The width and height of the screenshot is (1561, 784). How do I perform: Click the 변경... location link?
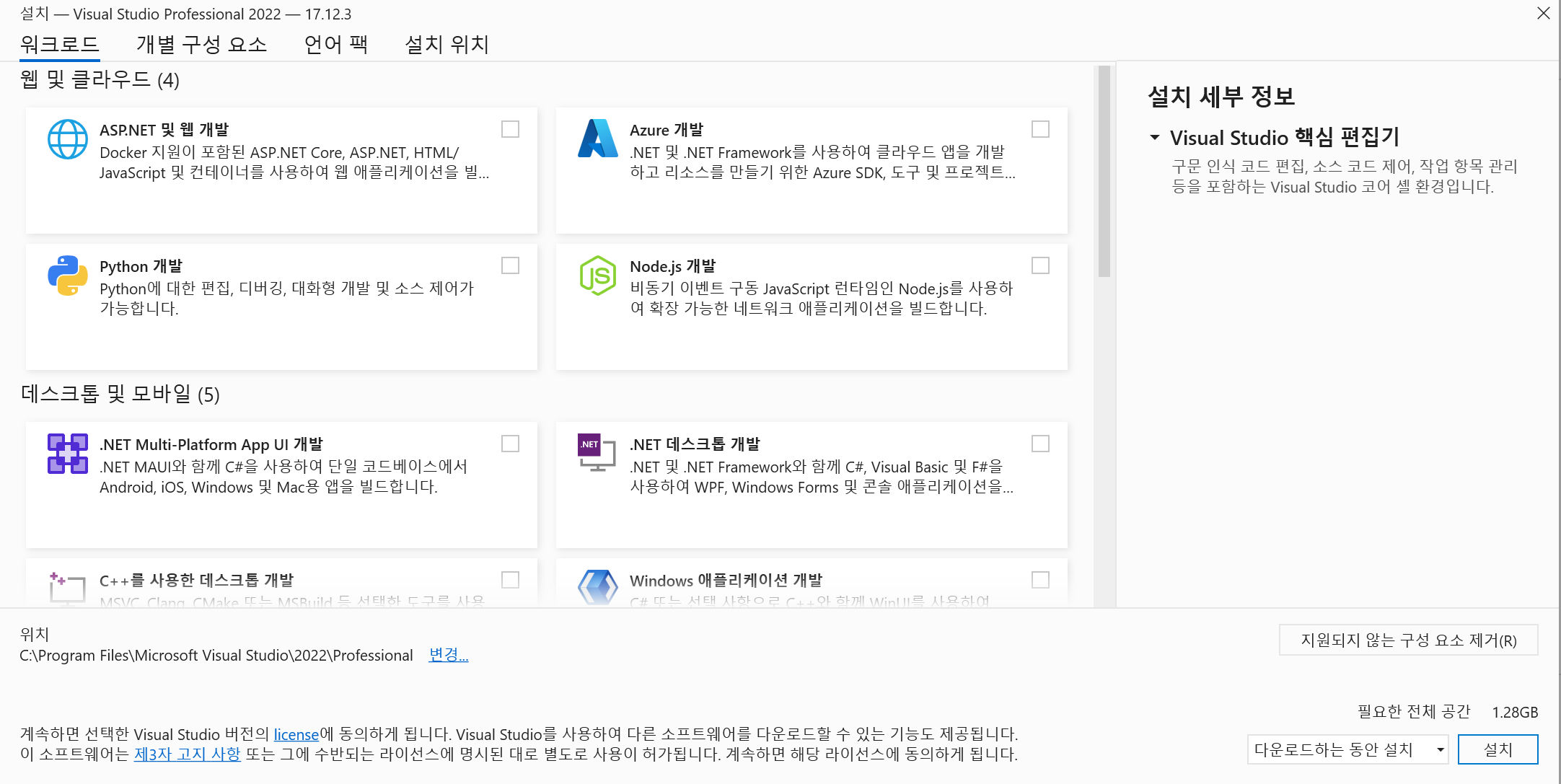click(449, 655)
